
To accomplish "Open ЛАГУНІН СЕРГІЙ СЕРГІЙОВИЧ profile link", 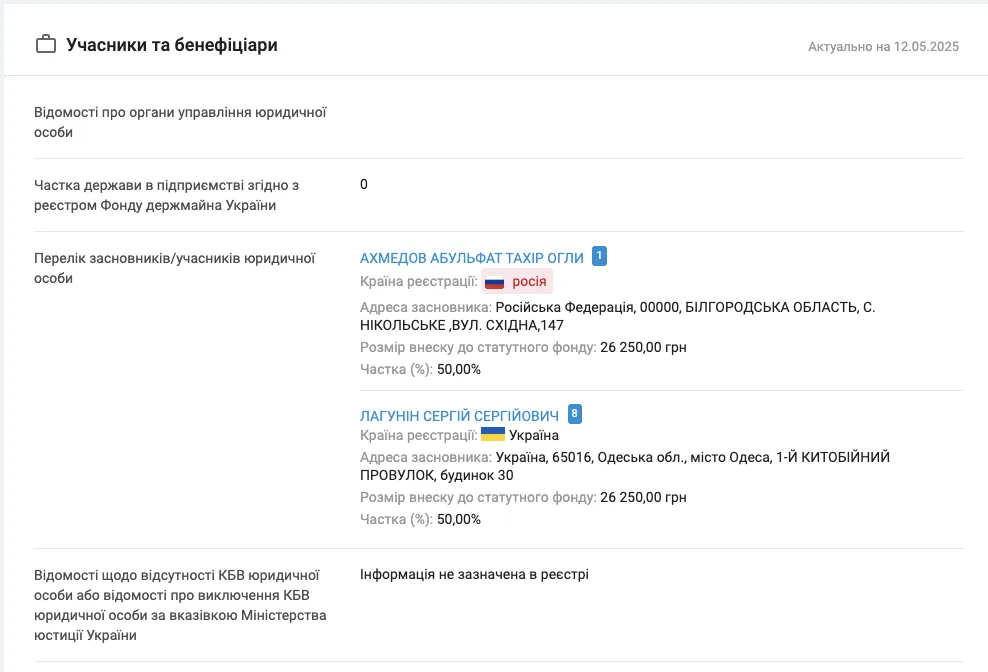I will (x=459, y=416).
